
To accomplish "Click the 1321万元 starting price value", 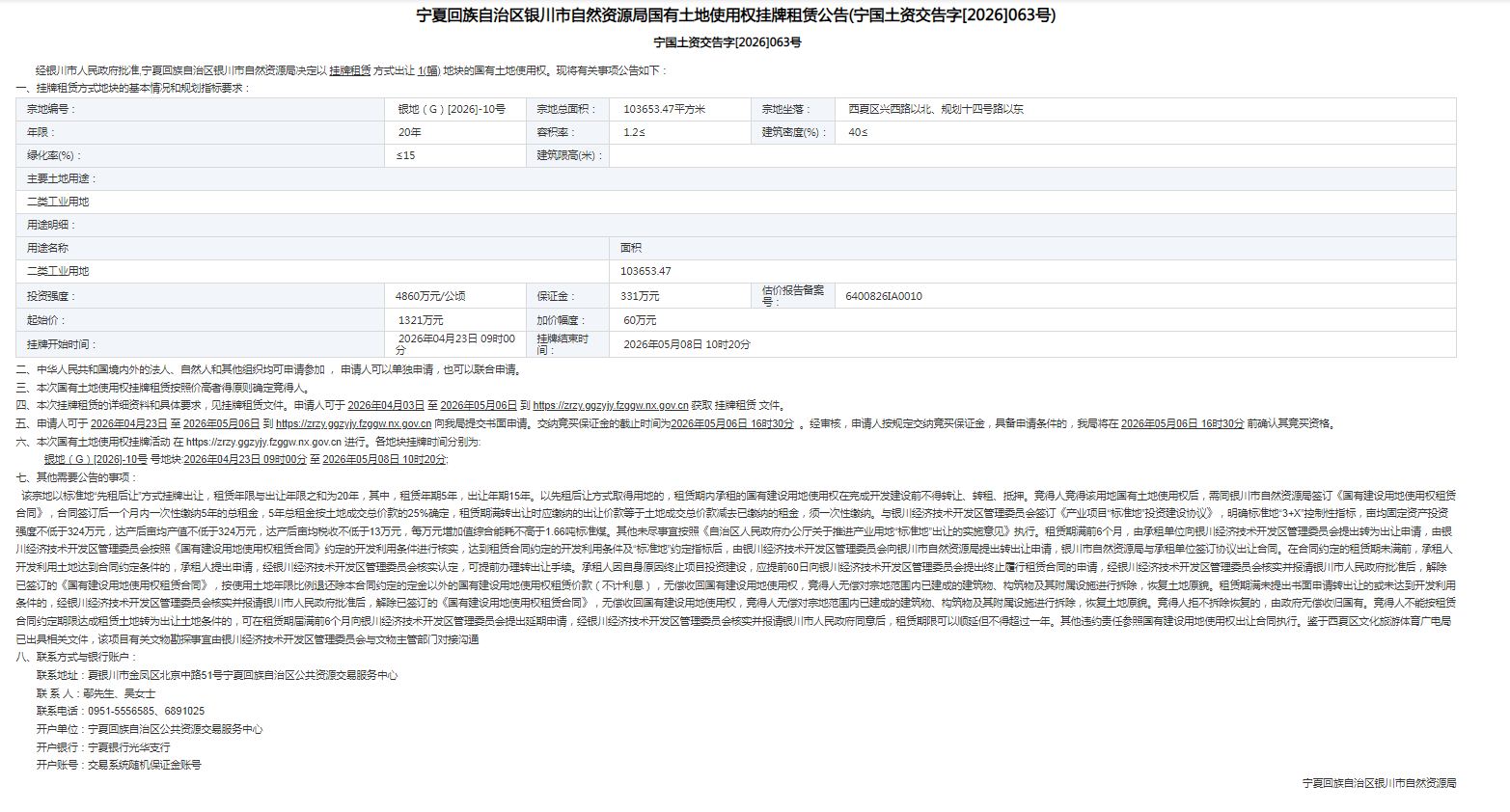I will [421, 320].
